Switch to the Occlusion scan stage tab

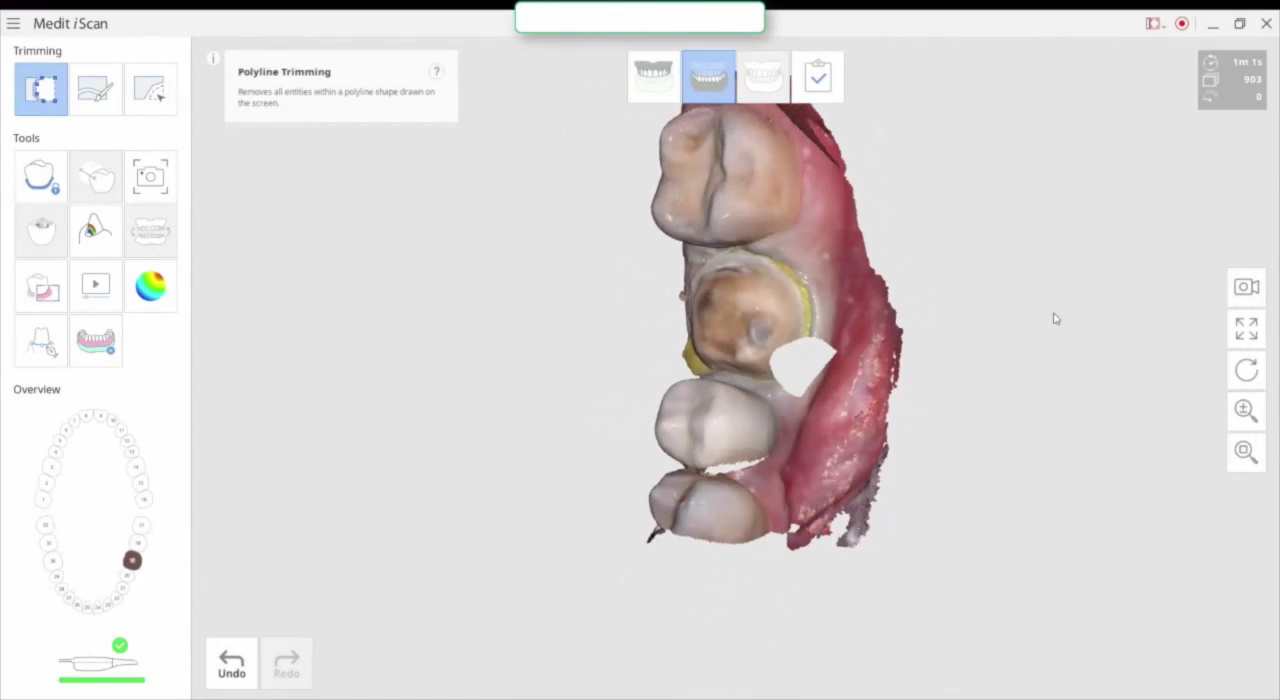coord(763,77)
